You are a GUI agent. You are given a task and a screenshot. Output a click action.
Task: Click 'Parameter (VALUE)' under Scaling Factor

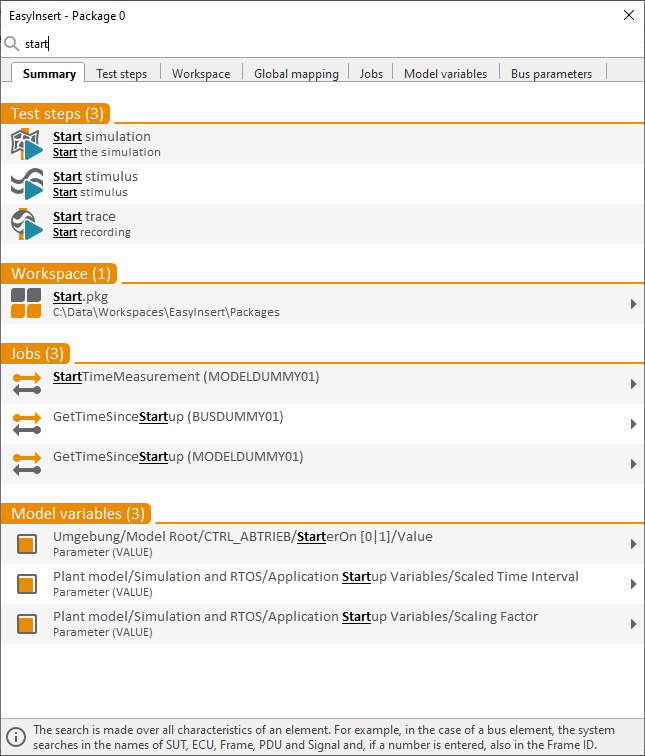click(103, 633)
